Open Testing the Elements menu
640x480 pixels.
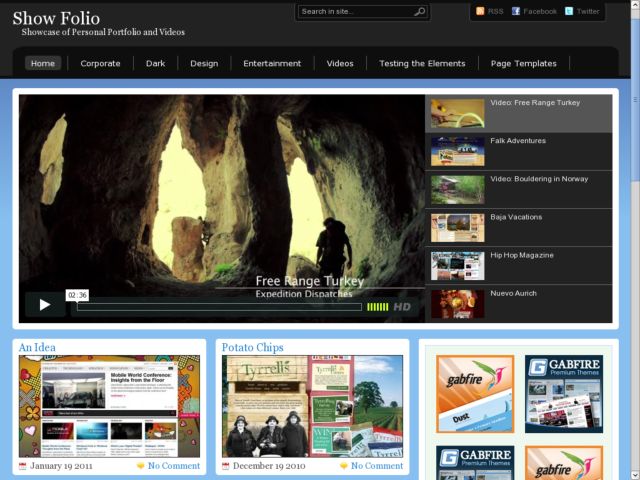(422, 63)
